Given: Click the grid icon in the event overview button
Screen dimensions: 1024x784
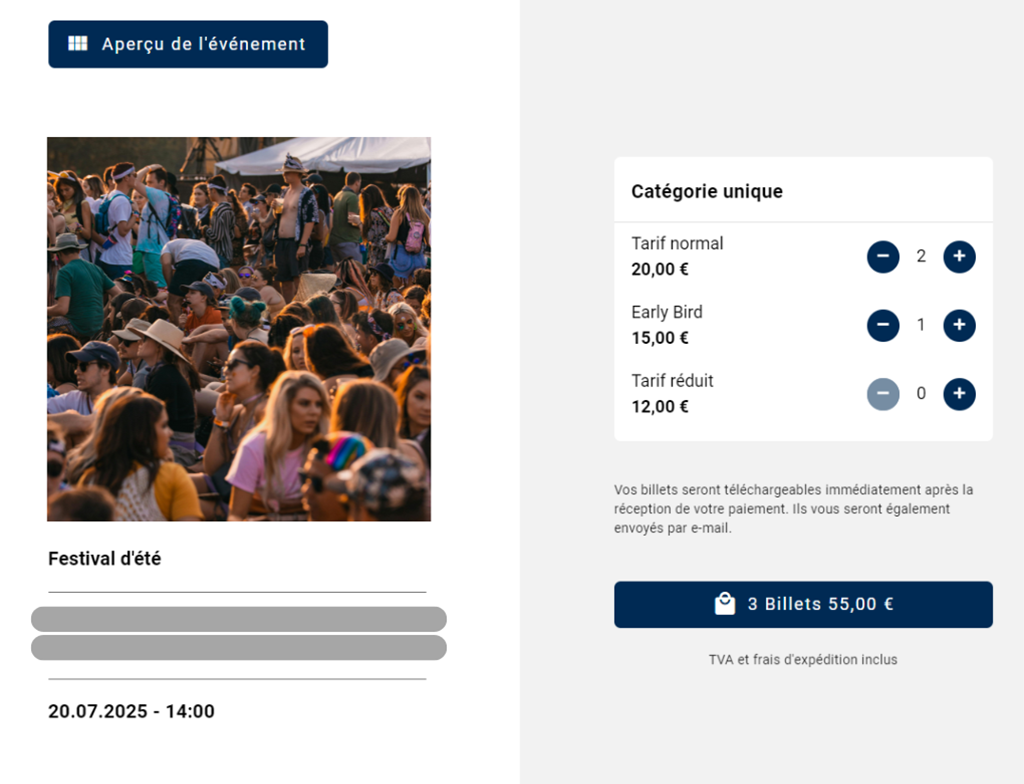Looking at the screenshot, I should 77,44.
